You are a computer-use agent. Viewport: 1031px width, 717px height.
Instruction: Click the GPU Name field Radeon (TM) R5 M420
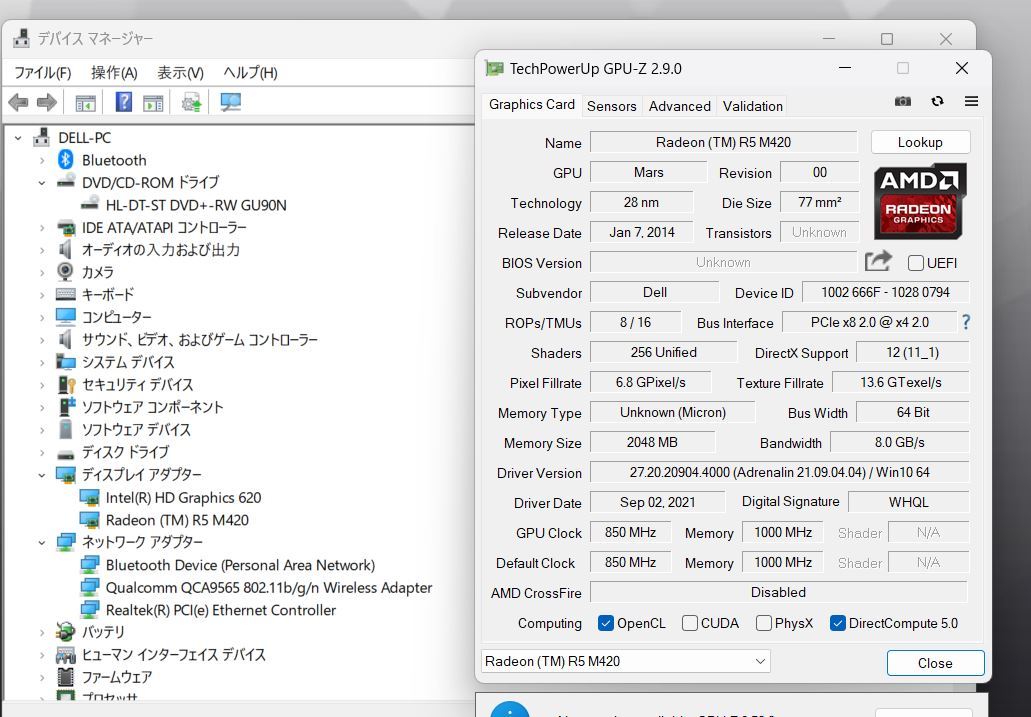point(723,142)
